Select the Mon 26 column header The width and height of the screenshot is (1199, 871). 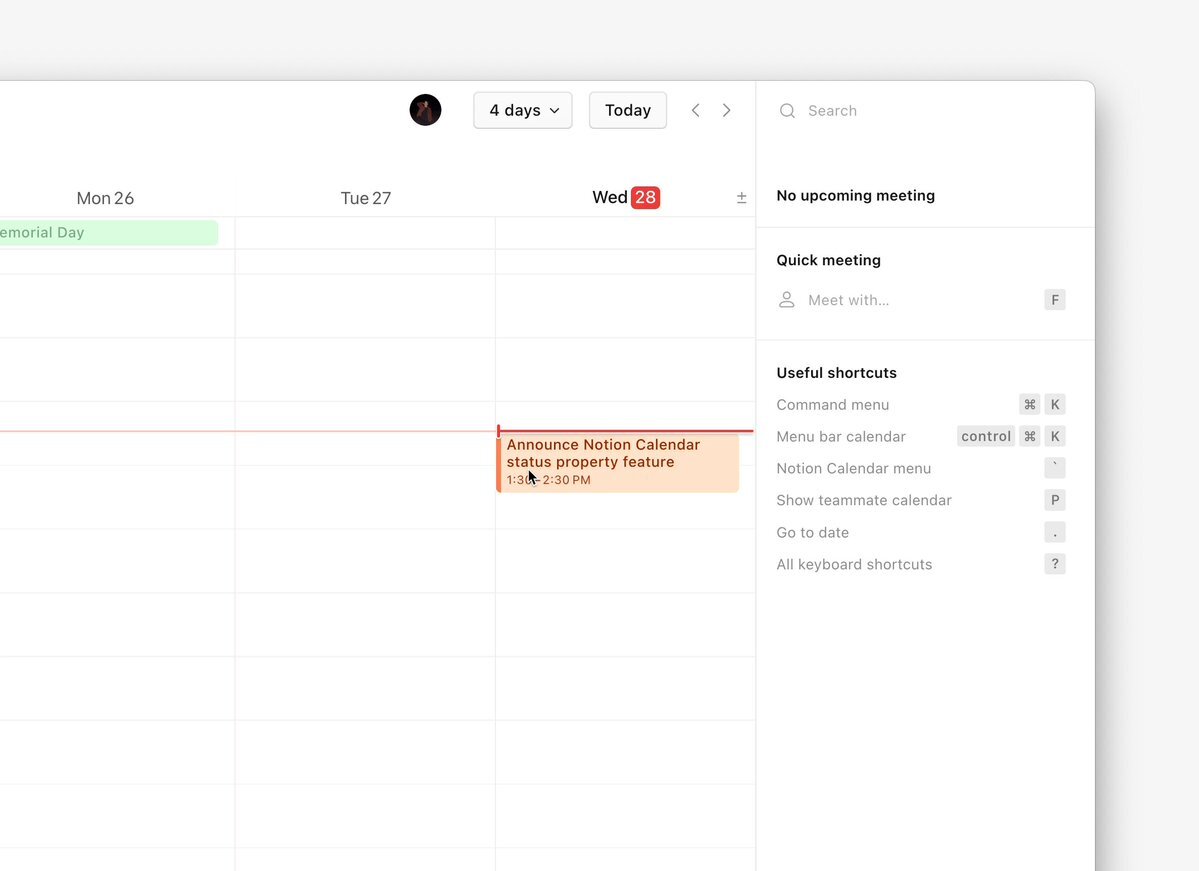(x=105, y=198)
